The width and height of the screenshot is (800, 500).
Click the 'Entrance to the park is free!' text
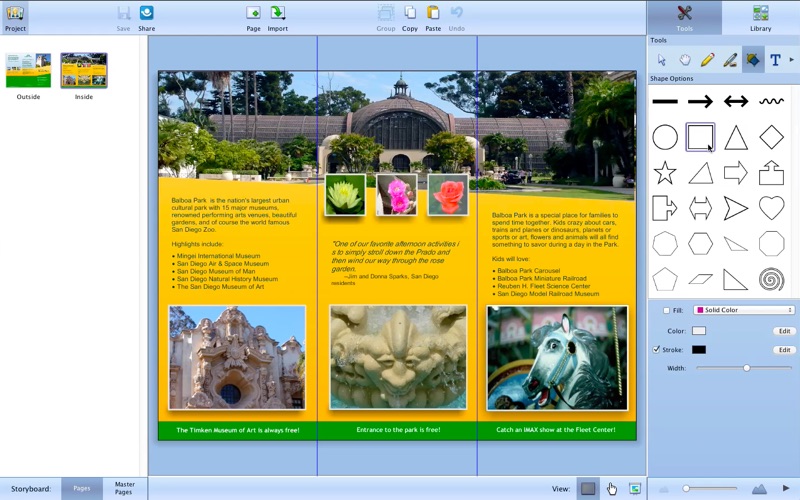pos(398,430)
